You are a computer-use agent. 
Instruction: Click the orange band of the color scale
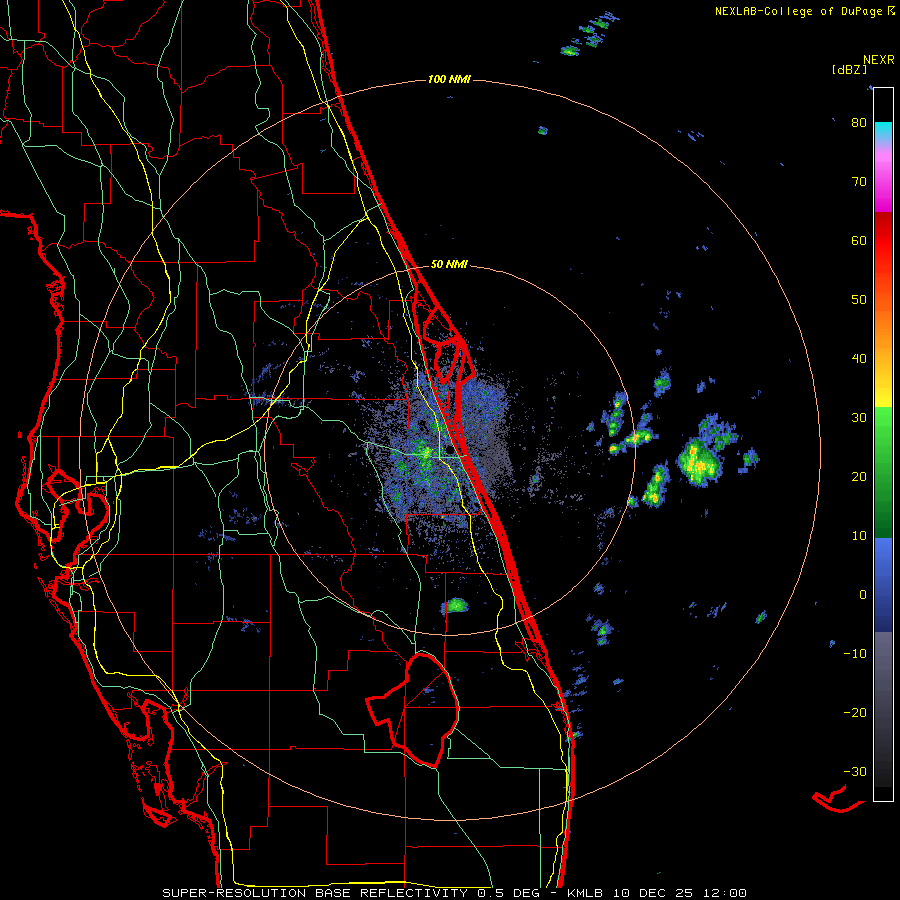click(883, 333)
